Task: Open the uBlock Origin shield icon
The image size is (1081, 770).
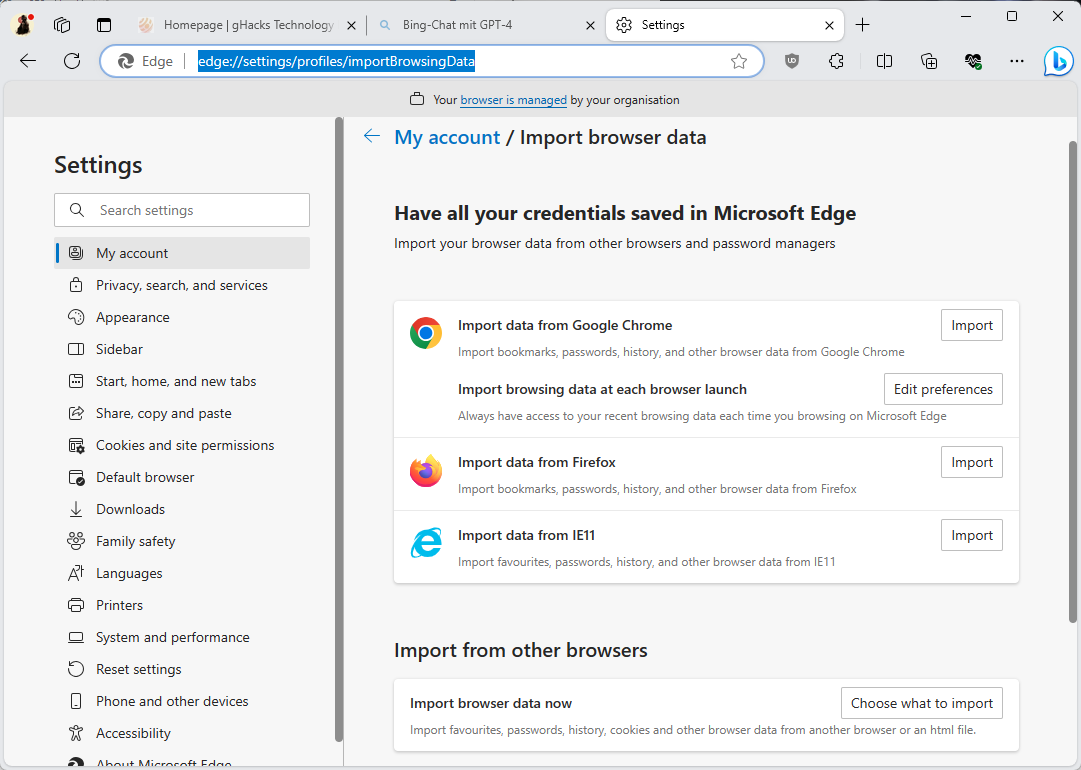Action: pos(792,61)
